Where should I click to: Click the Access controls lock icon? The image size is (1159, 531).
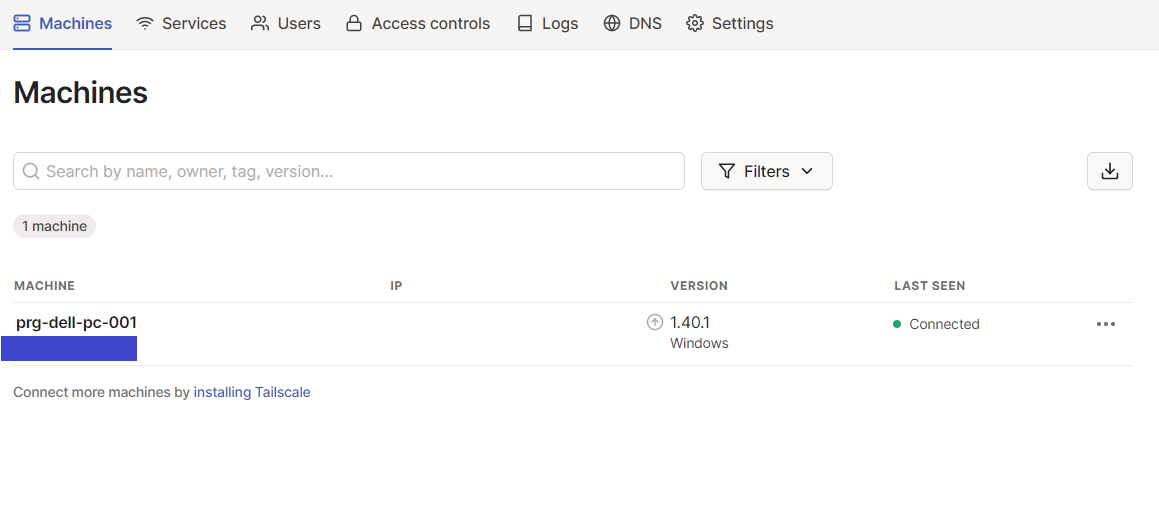[x=354, y=23]
